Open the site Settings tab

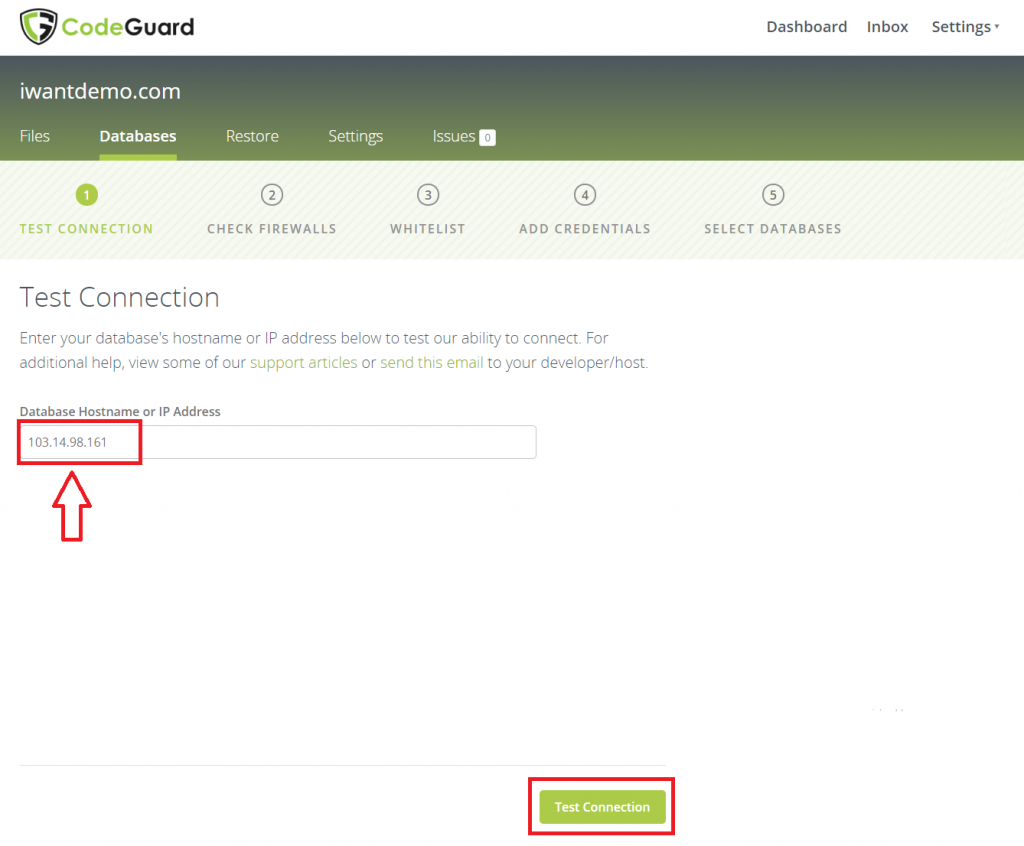point(355,136)
